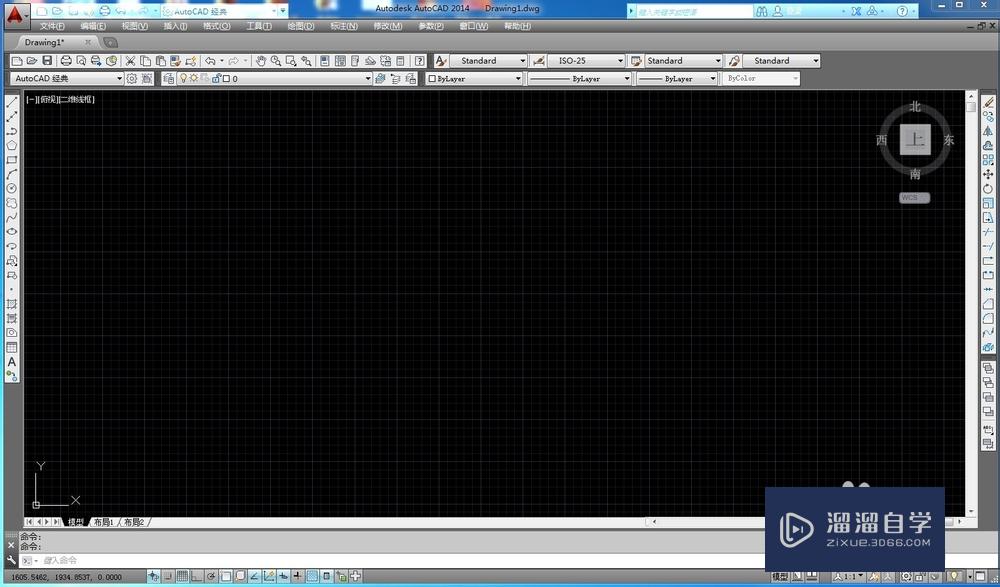Click the WCS button under ViewCube

[x=915, y=198]
